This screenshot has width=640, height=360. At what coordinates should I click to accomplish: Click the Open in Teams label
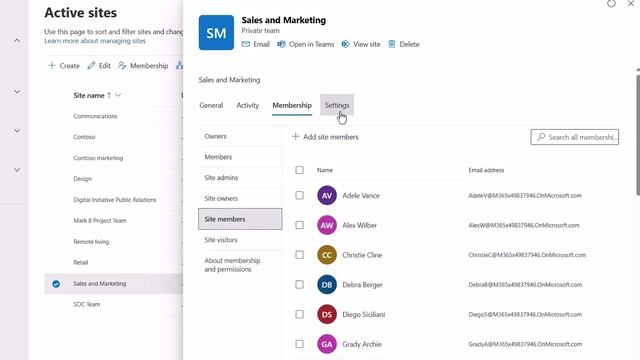point(311,44)
